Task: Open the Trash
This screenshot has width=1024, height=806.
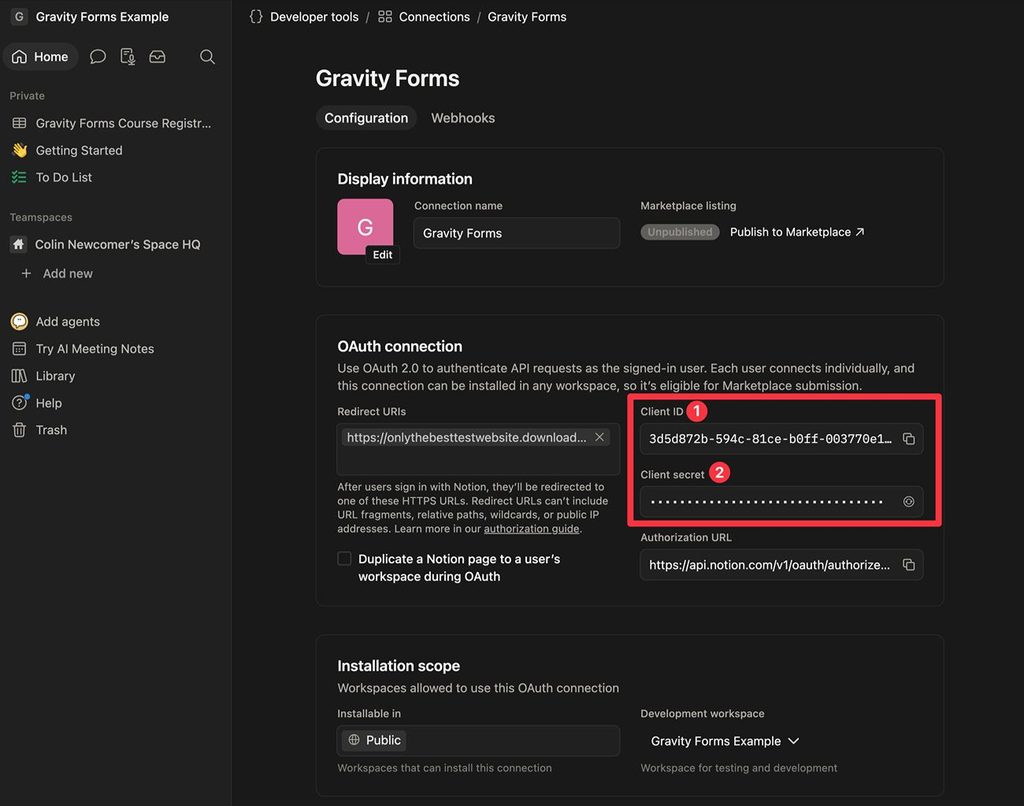Action: coord(114,430)
